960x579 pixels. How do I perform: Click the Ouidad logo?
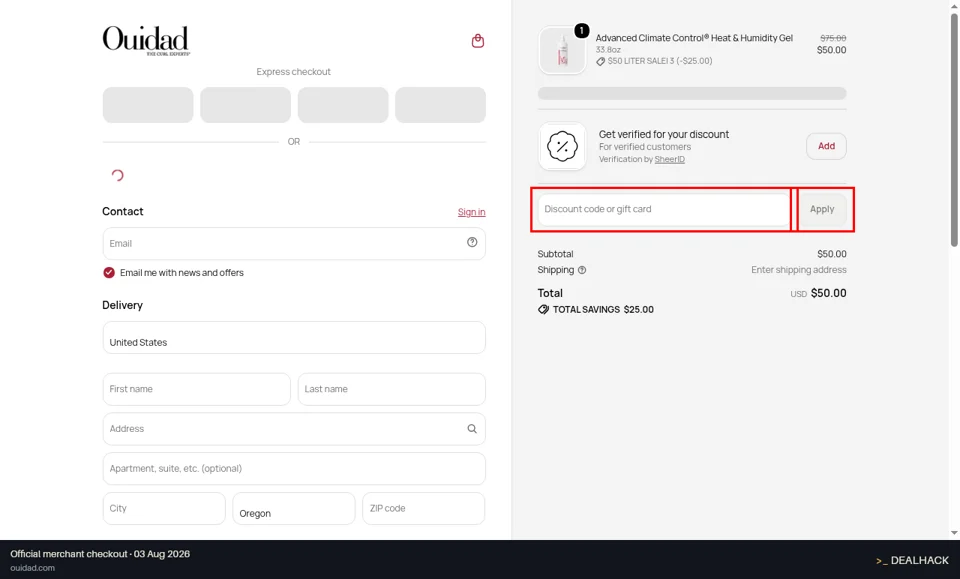click(146, 40)
